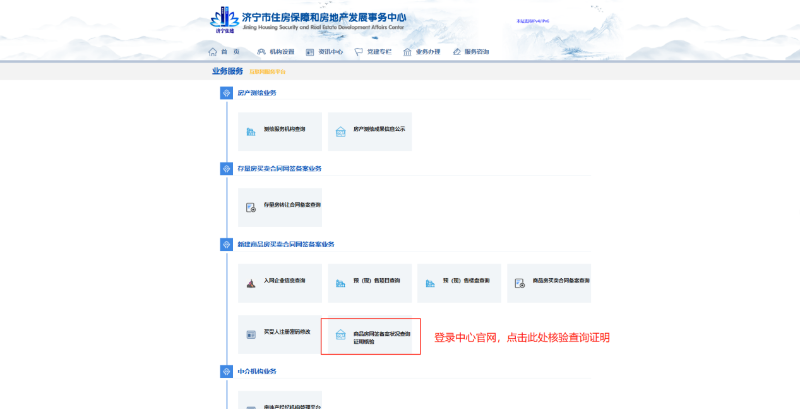The image size is (800, 409).
Task: Select 业务办理 in the navigation bar
Action: (x=422, y=51)
